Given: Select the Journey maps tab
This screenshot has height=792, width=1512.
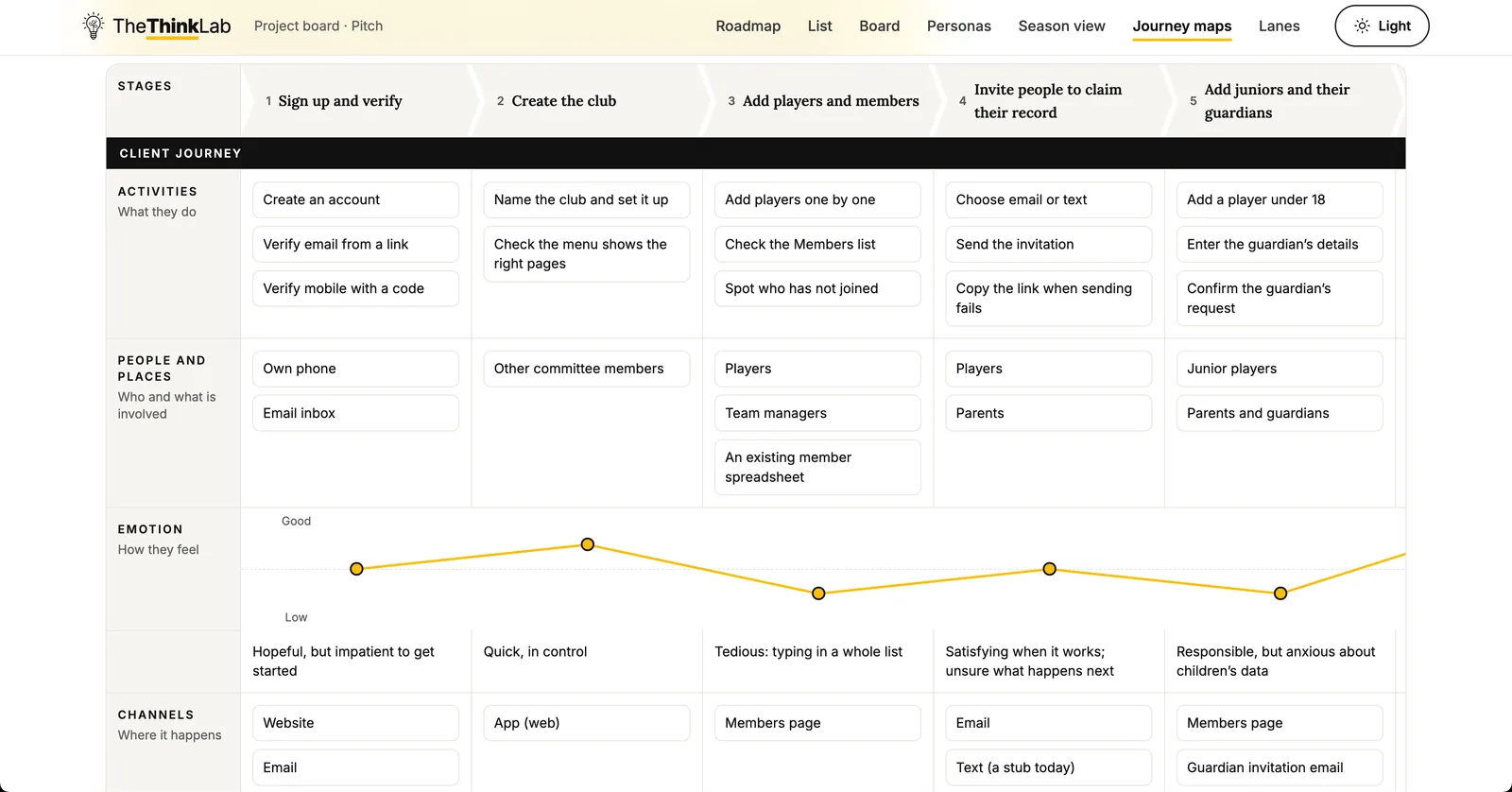Looking at the screenshot, I should click(1181, 26).
